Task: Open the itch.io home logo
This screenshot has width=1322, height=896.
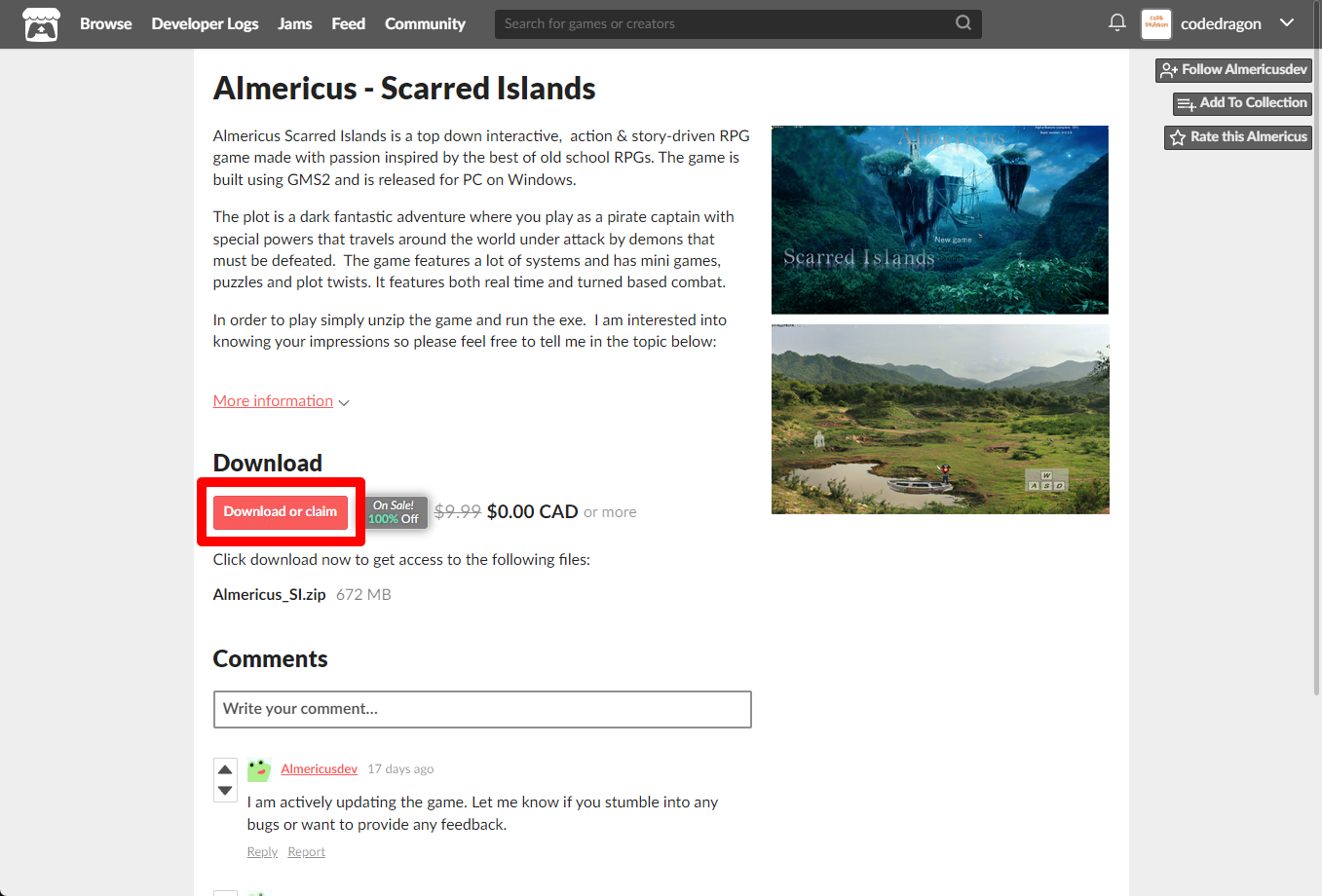Action: coord(41,24)
